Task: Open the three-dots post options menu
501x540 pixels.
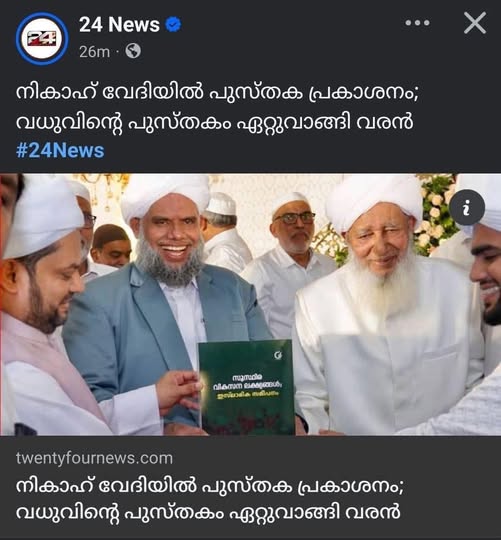Action: point(417,23)
